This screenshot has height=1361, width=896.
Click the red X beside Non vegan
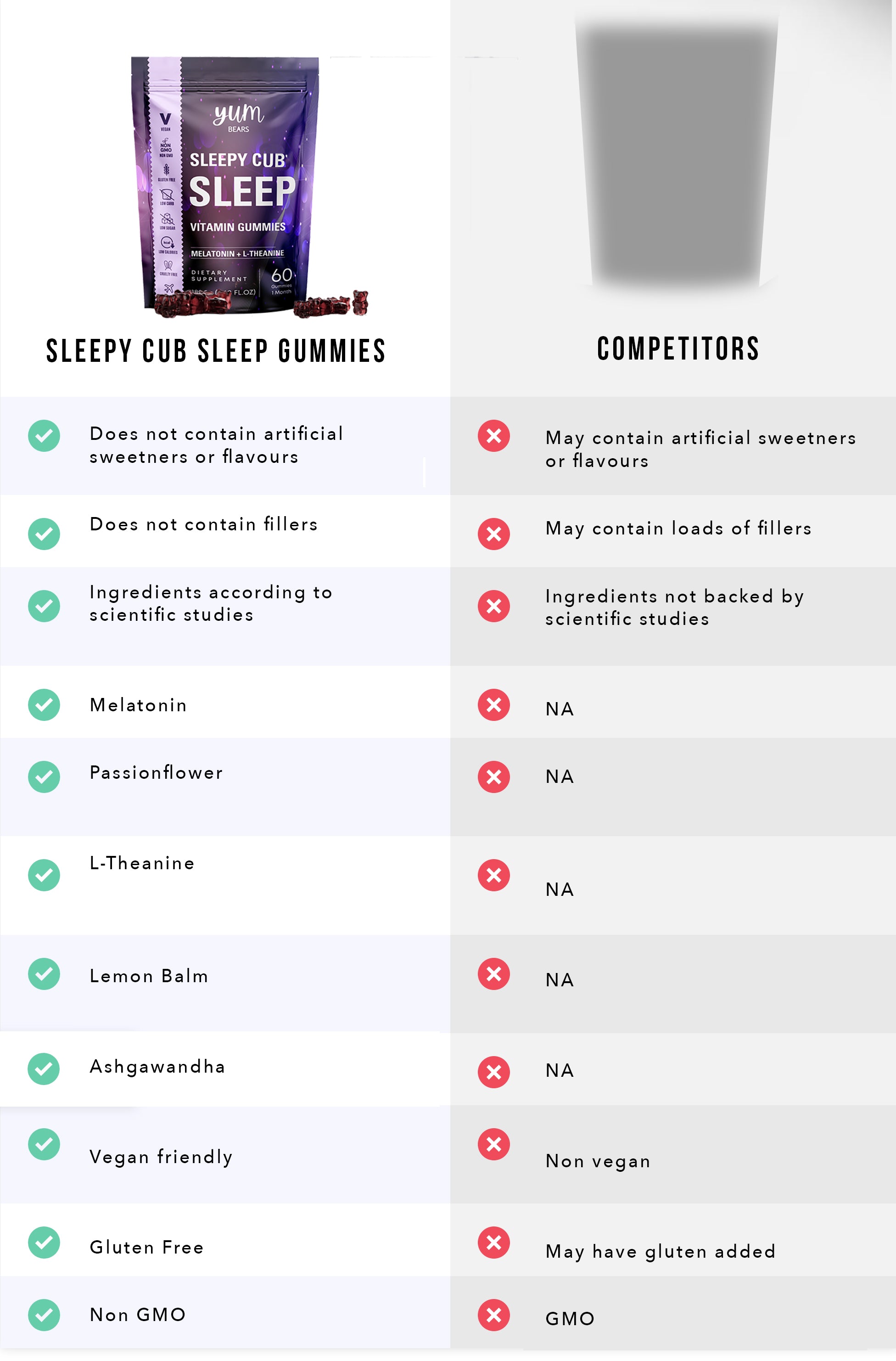tap(494, 1144)
